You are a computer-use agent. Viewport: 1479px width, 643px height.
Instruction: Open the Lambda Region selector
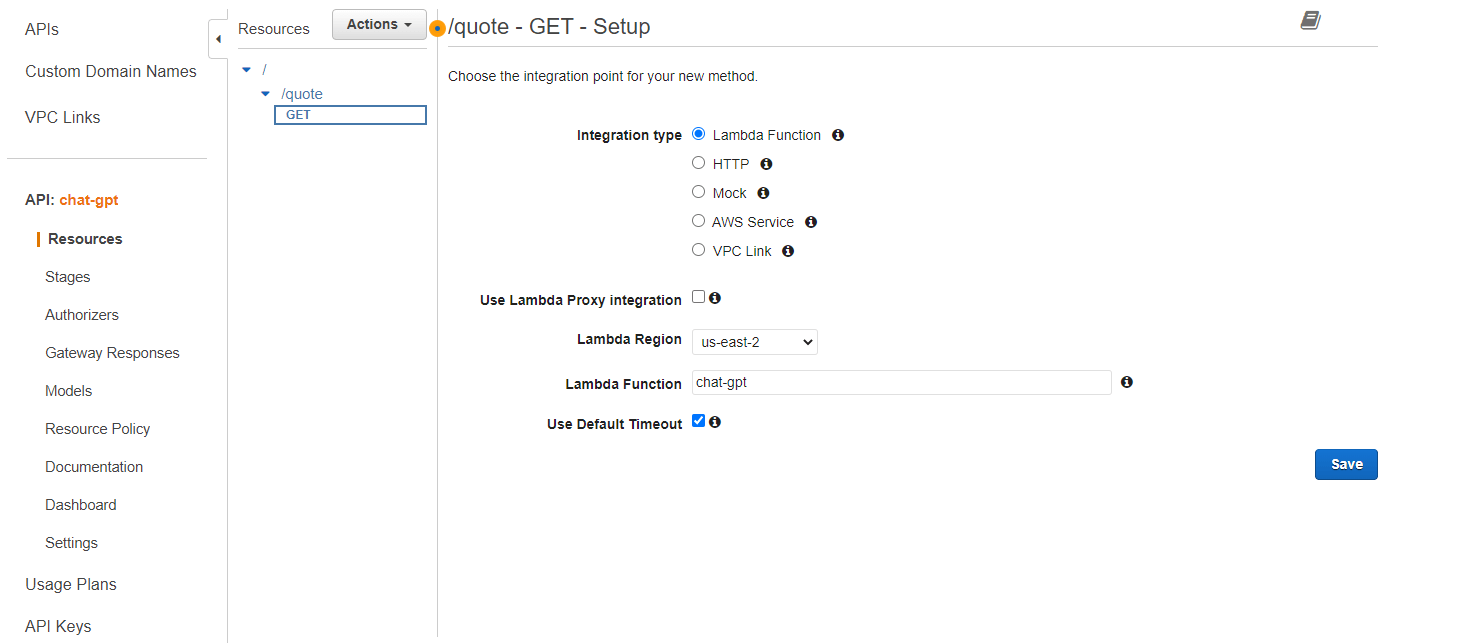(754, 341)
